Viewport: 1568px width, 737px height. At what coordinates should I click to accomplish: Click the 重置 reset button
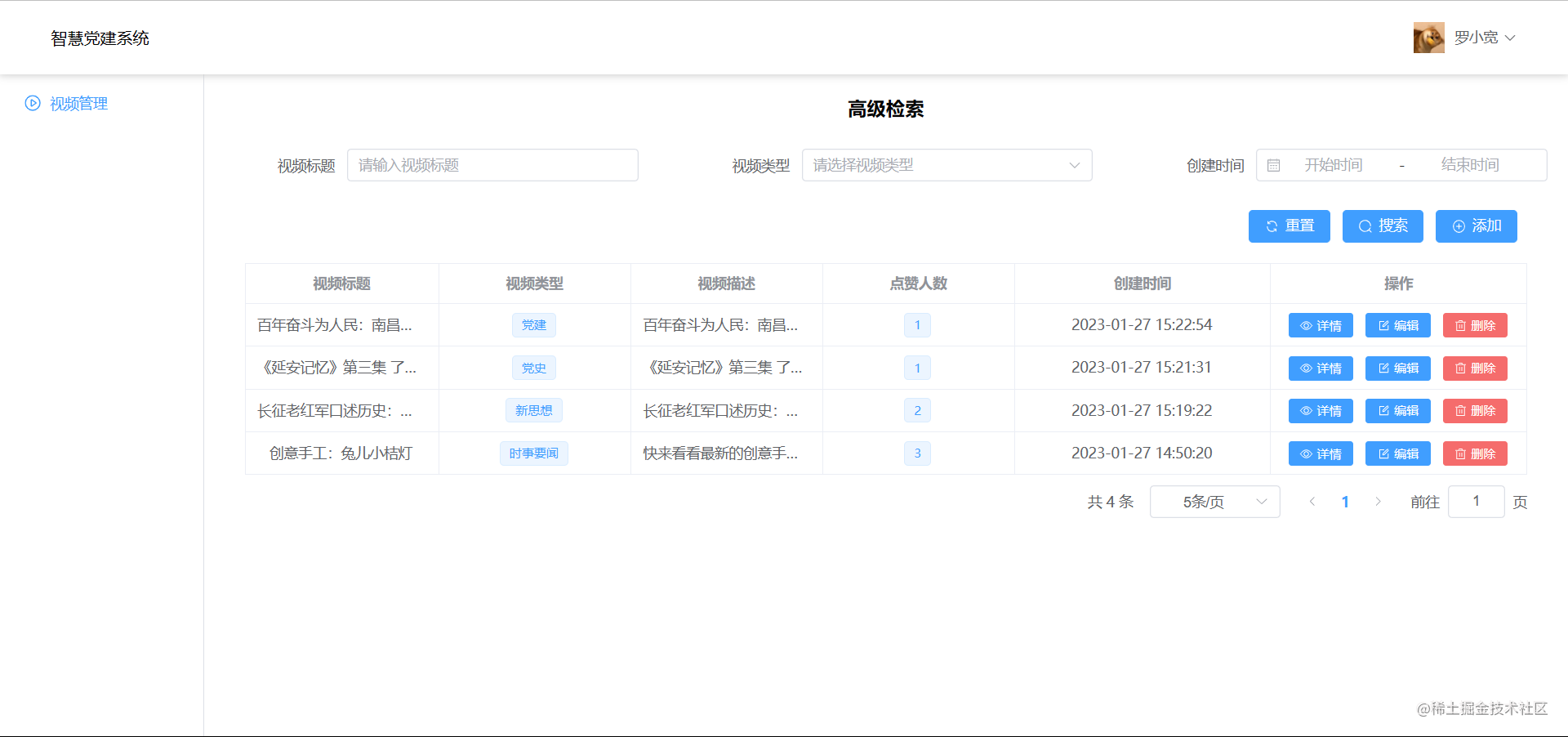1289,226
